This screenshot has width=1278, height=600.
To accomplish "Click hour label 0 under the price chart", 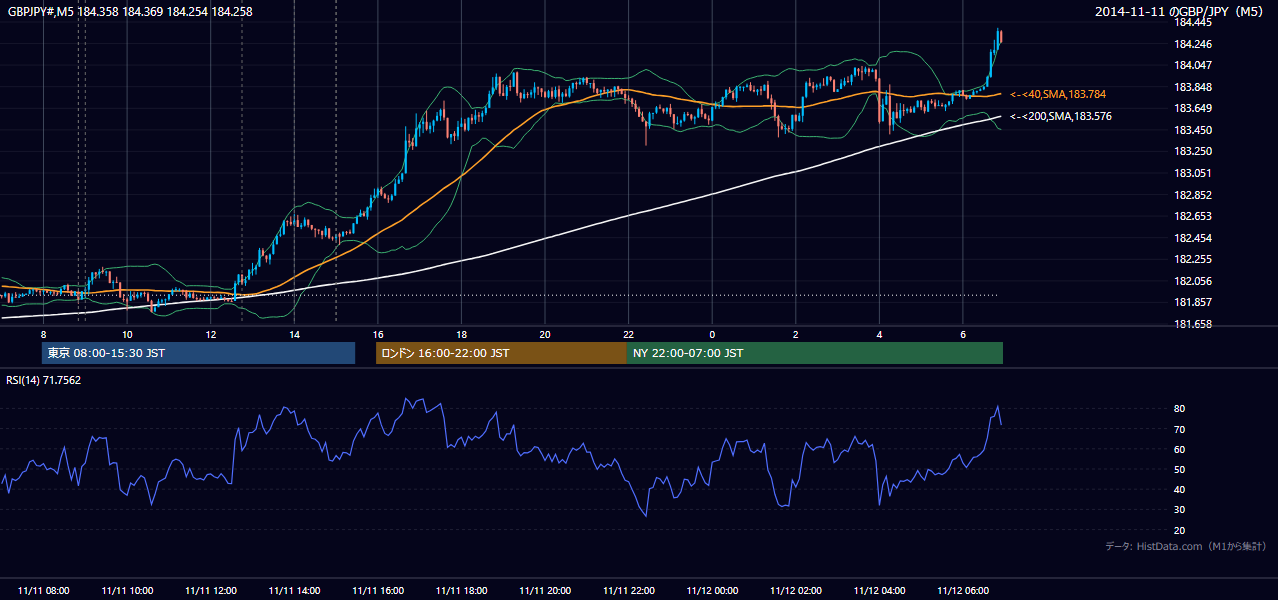I will (712, 334).
